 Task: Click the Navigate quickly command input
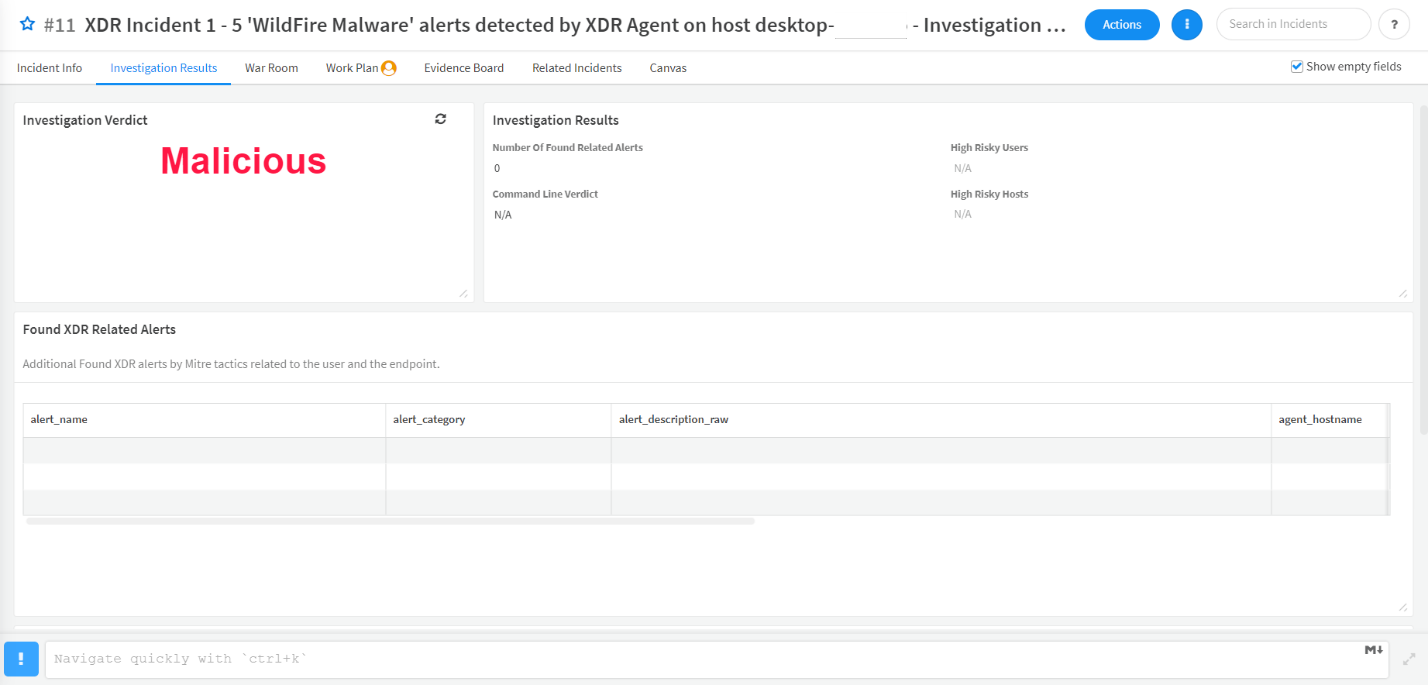tap(717, 659)
